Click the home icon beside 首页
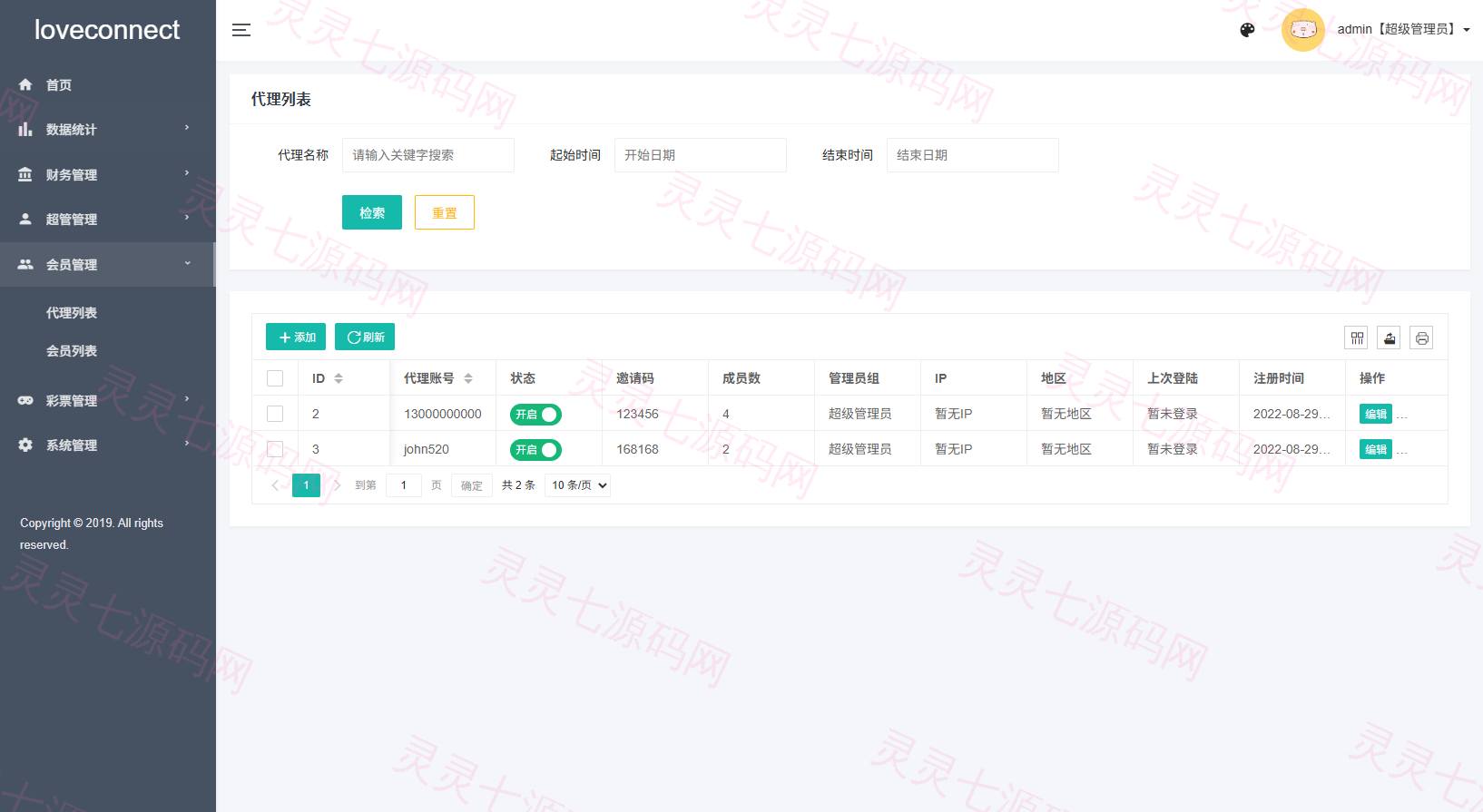Screen dimensions: 1483x812 coord(25,84)
